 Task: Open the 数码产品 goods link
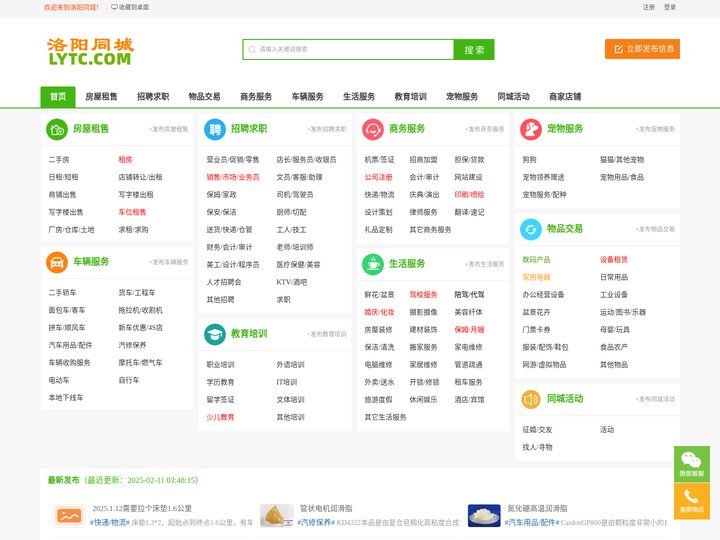click(536, 260)
